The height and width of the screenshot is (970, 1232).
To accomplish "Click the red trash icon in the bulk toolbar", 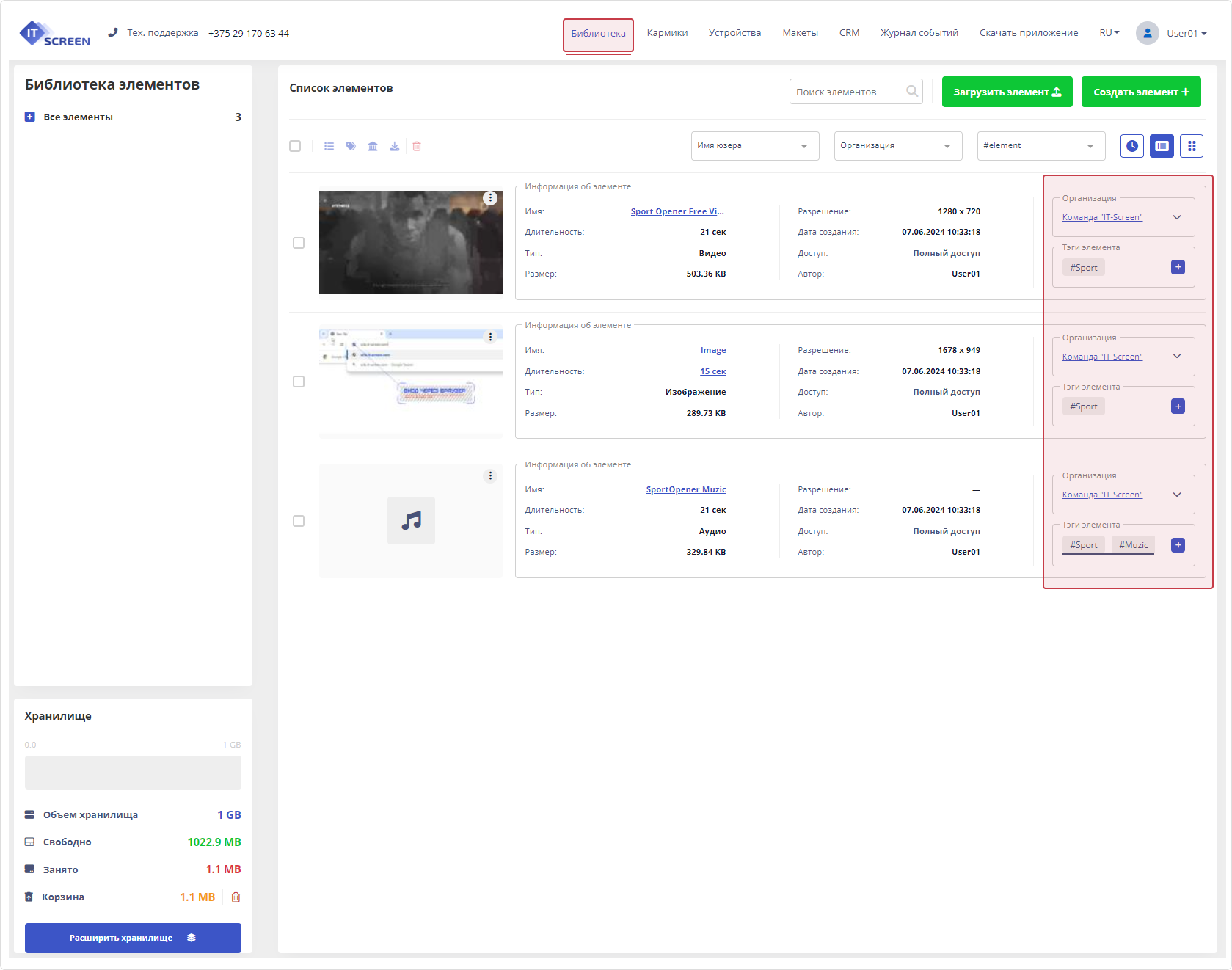I will tap(417, 146).
